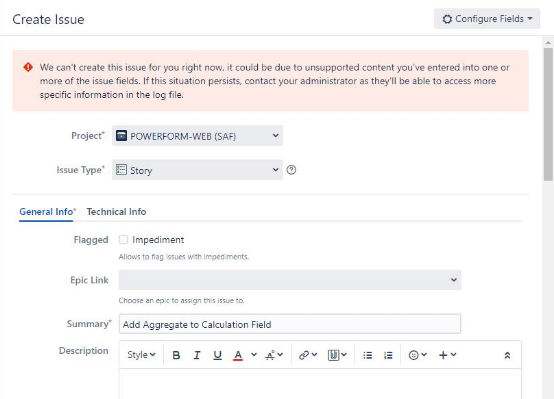Screen dimensions: 554x399
Task: Insert a bulleted list in Description
Action: click(x=367, y=355)
